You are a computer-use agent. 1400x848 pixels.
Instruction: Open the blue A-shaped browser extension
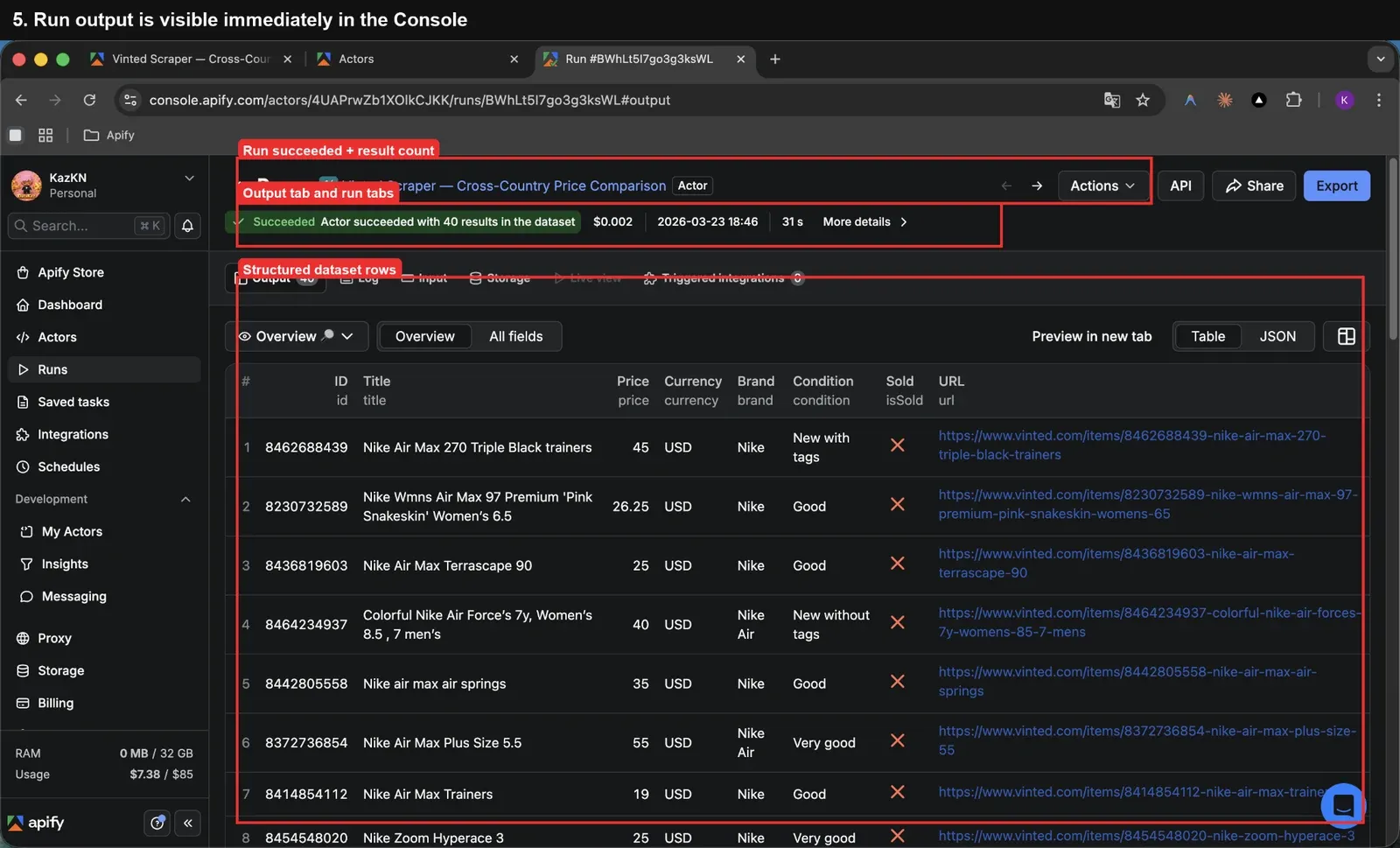[x=1190, y=100]
